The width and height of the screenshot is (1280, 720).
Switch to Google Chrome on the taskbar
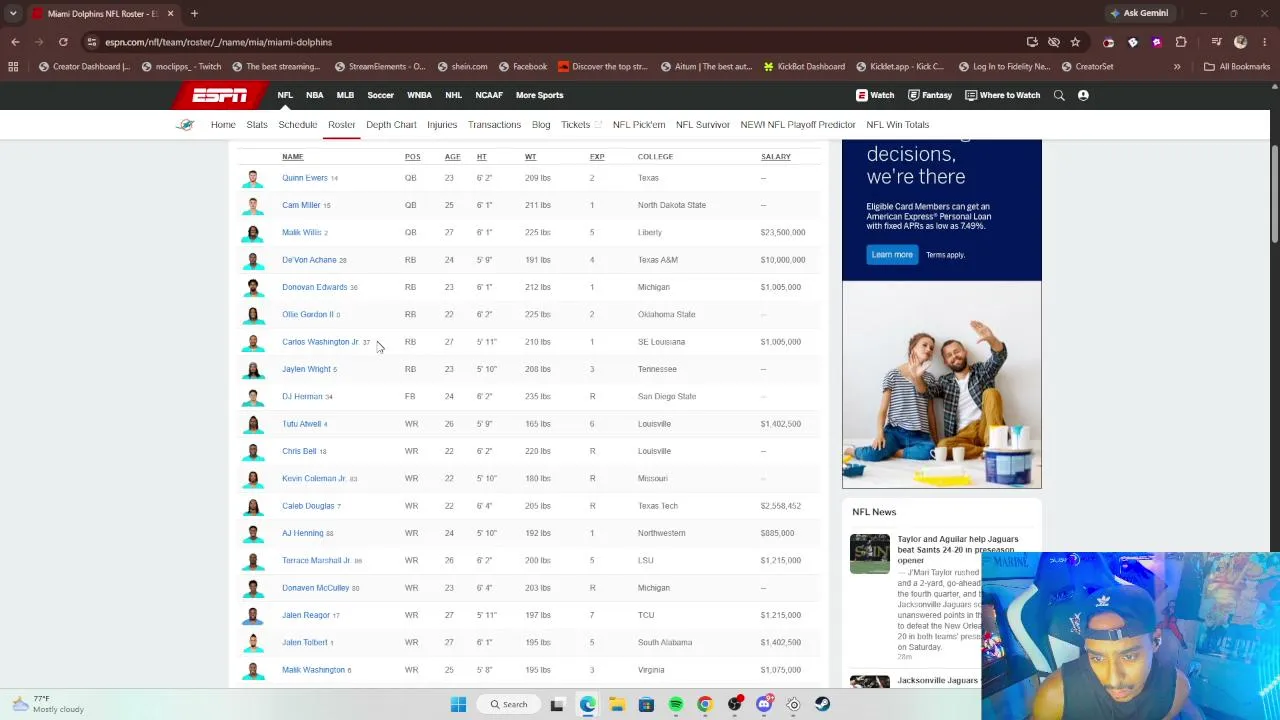click(x=705, y=705)
